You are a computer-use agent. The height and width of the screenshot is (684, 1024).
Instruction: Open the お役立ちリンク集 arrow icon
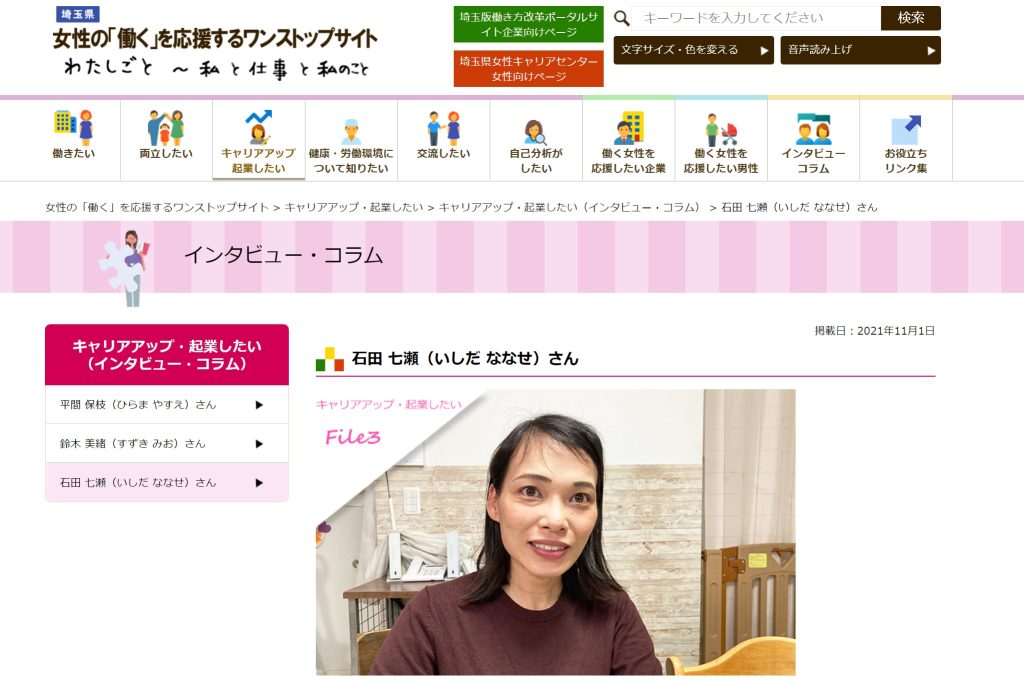tap(906, 129)
